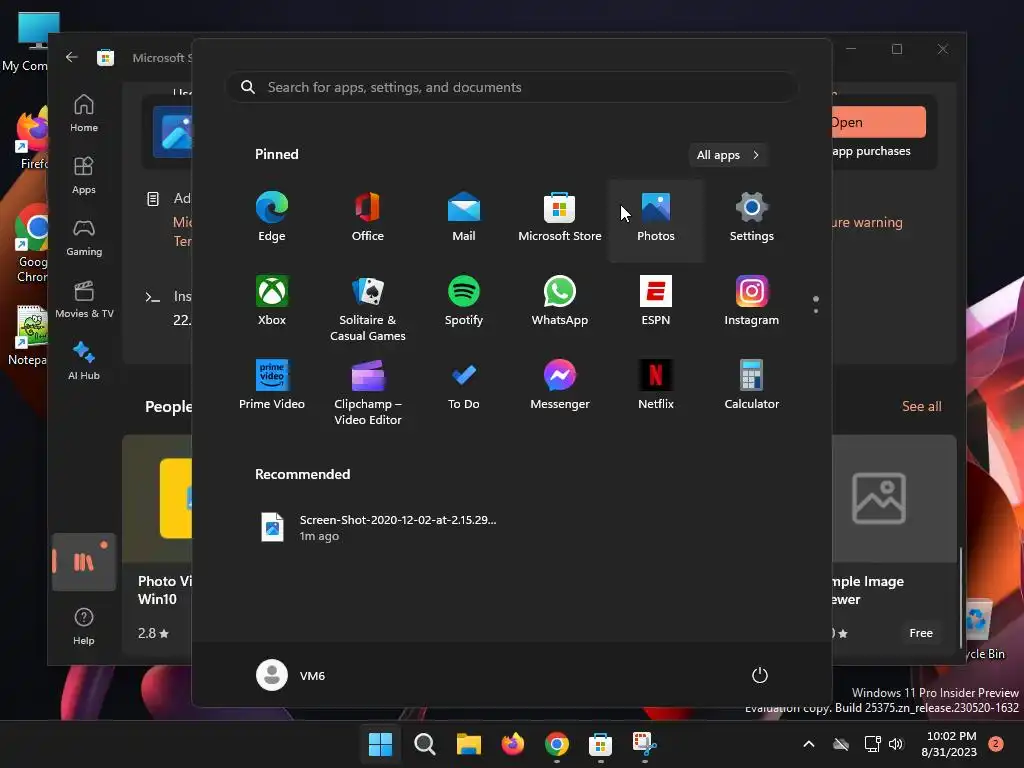Launch Messenger
Screen dimensions: 1024x768
560,386
